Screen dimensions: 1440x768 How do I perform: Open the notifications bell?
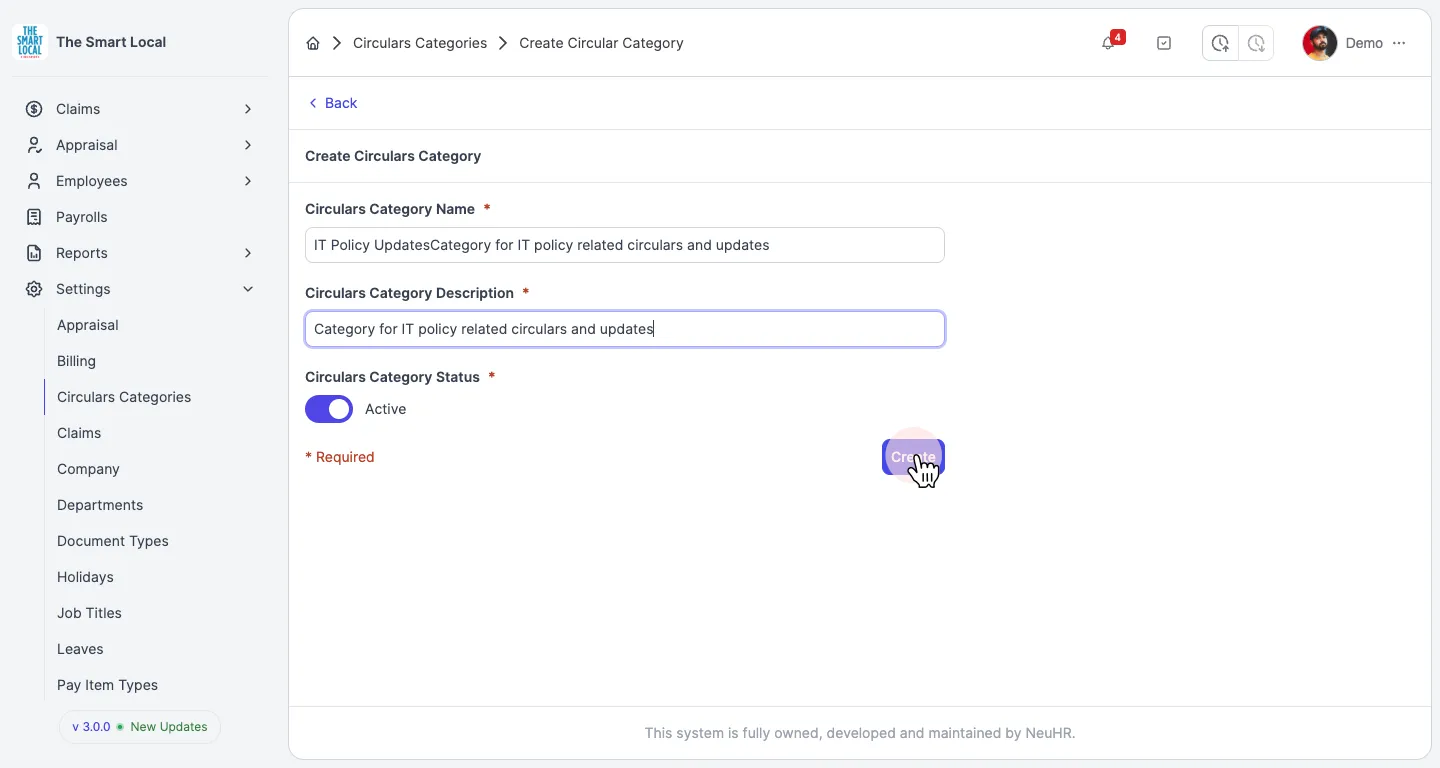(1108, 43)
